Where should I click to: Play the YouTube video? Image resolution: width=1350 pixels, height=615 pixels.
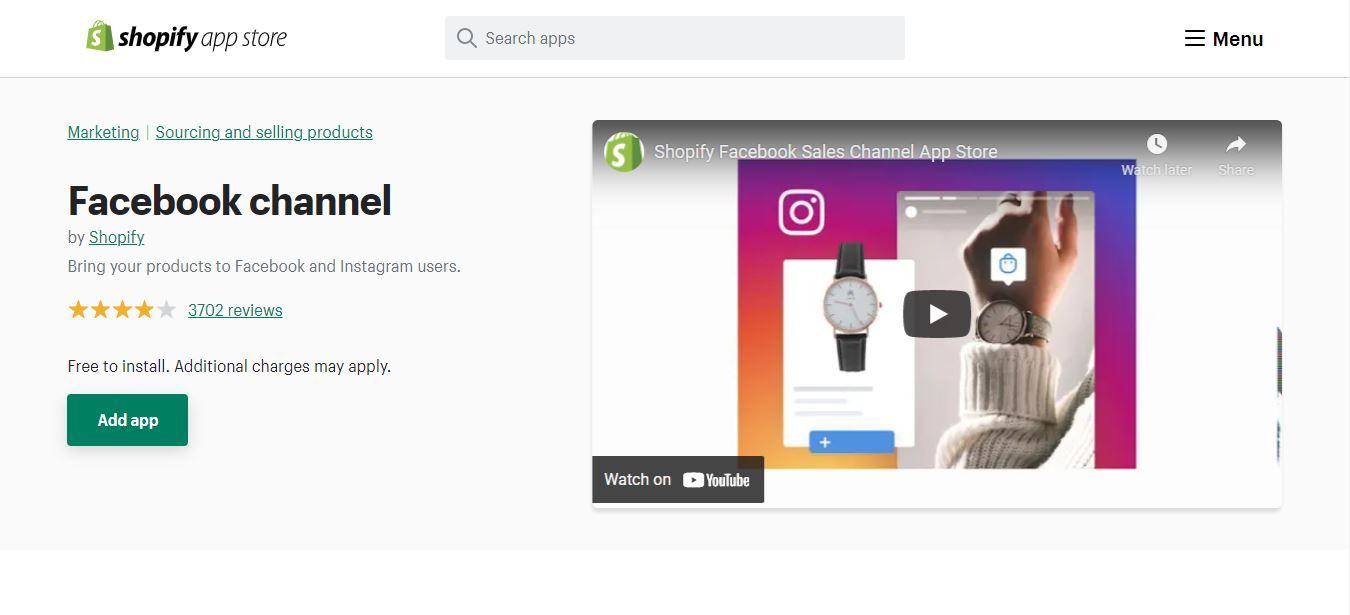(937, 314)
